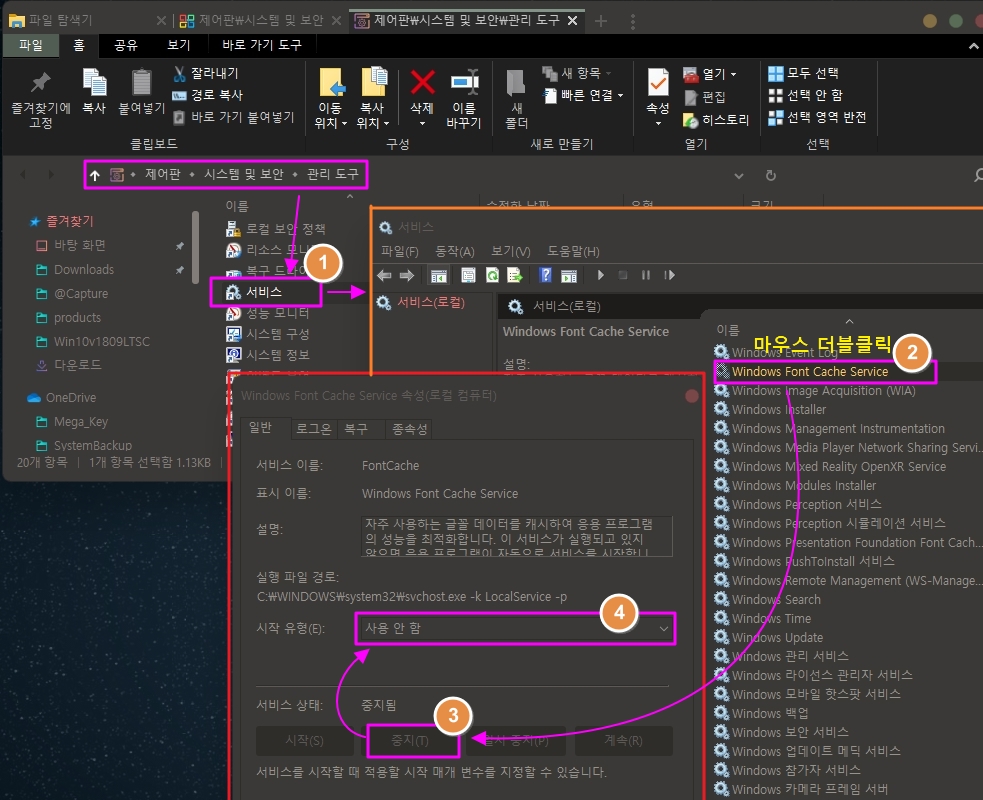Refresh the Explorer address bar
The width and height of the screenshot is (983, 800).
click(x=771, y=176)
